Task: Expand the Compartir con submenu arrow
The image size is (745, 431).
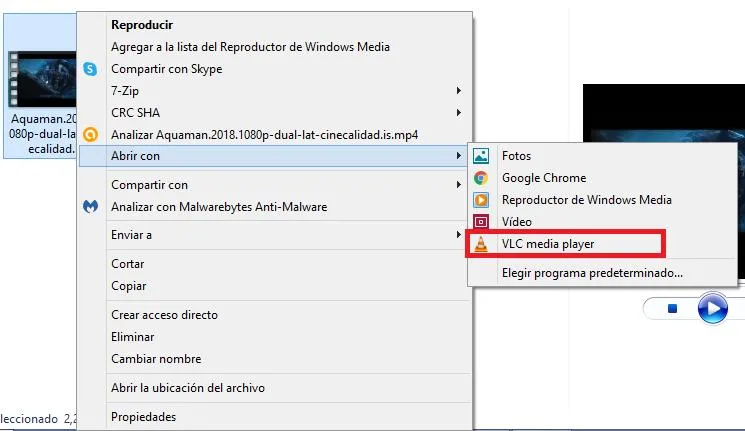Action: 458,185
